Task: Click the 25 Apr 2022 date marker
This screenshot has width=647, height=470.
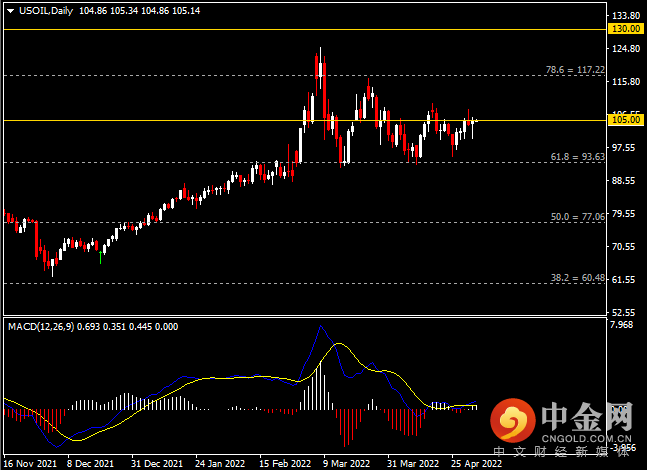Action: 477,464
